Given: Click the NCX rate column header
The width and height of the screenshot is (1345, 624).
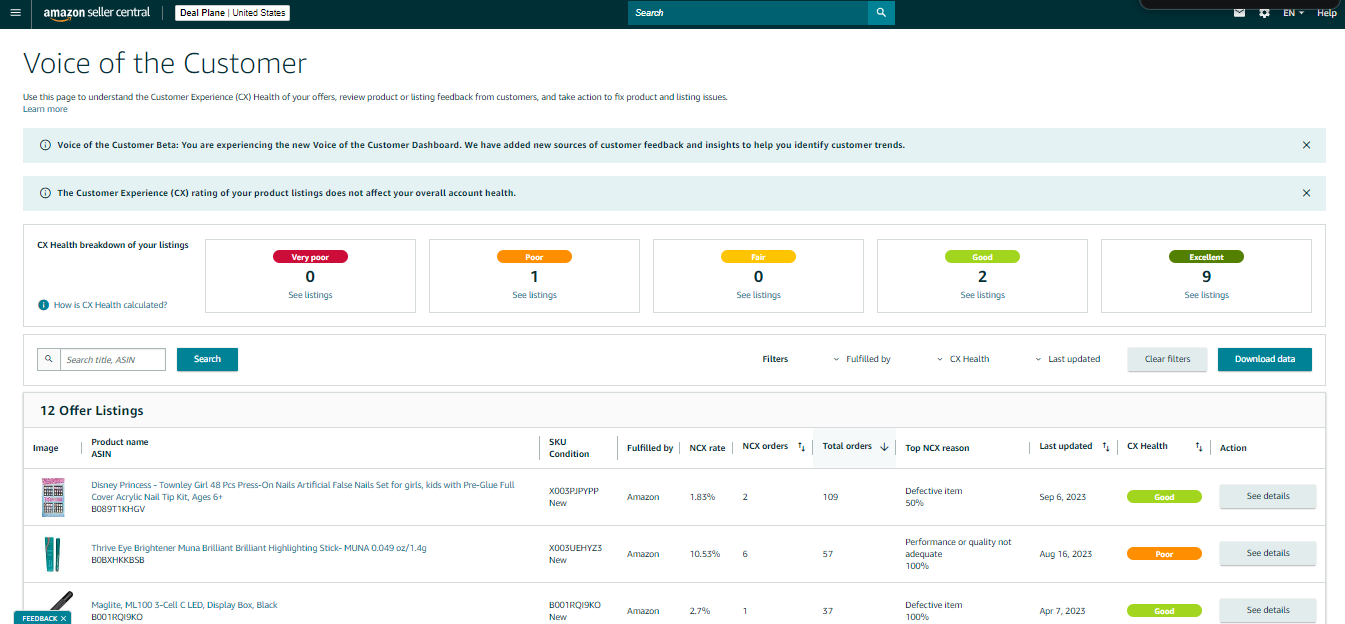Looking at the screenshot, I should [707, 448].
